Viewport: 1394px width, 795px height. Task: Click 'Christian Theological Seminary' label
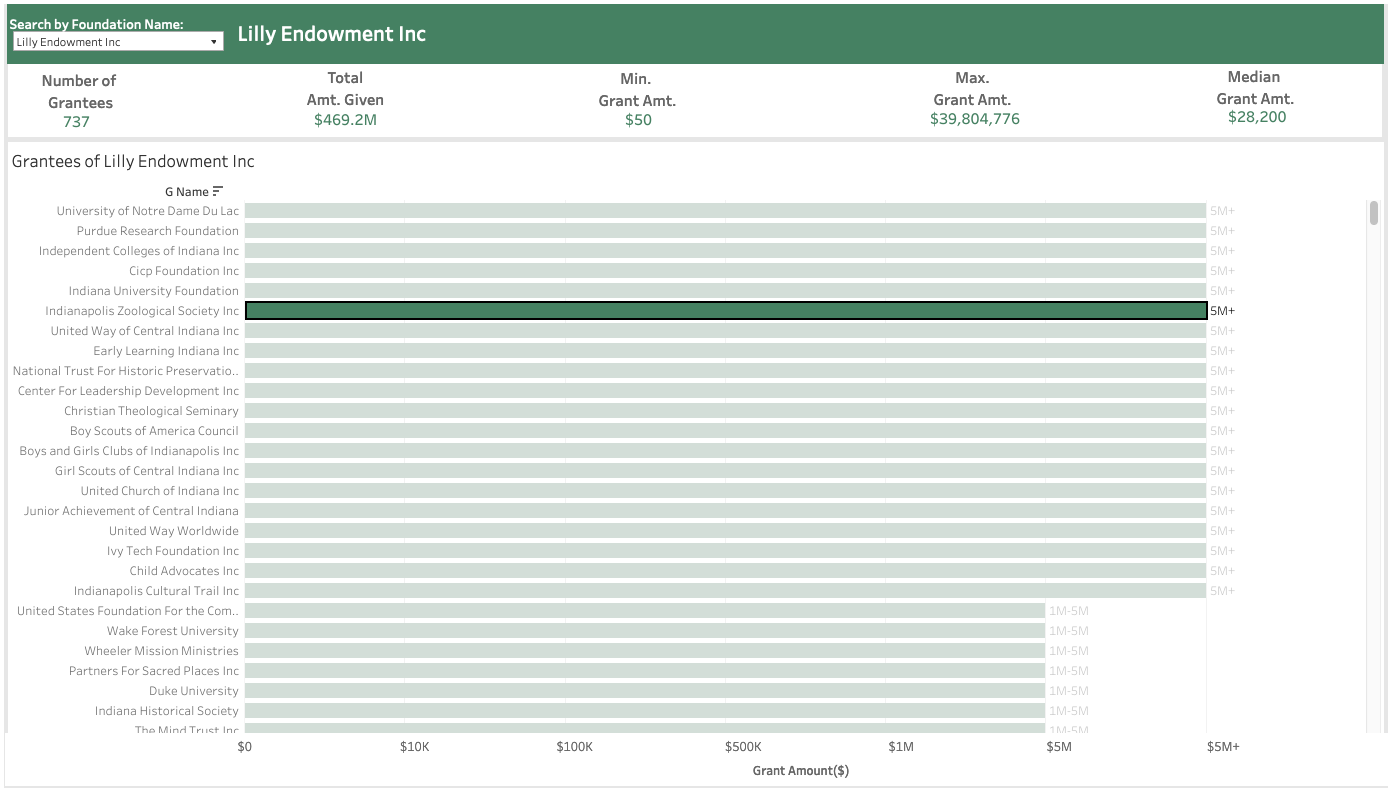tap(152, 411)
